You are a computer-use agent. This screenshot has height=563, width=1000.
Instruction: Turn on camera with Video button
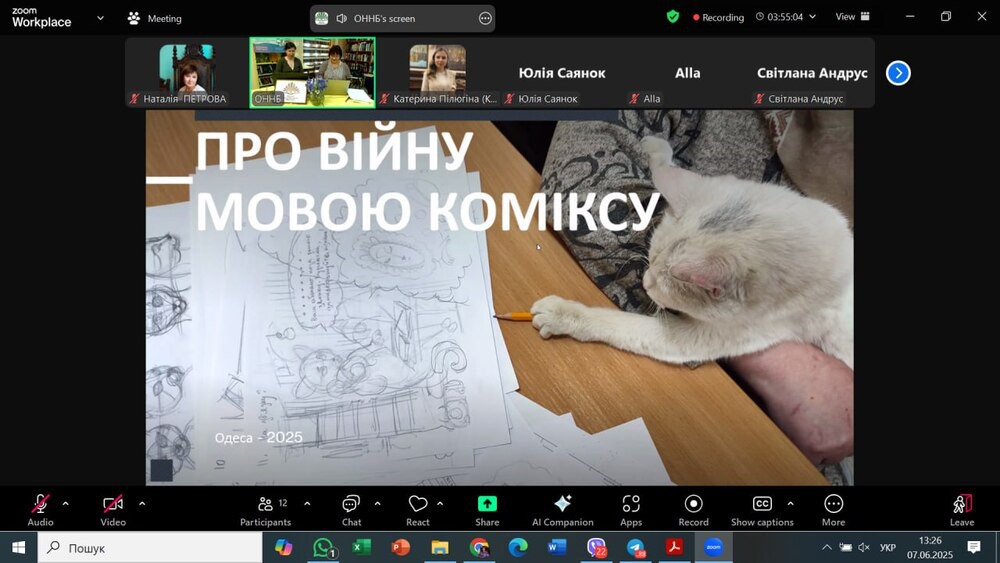113,505
